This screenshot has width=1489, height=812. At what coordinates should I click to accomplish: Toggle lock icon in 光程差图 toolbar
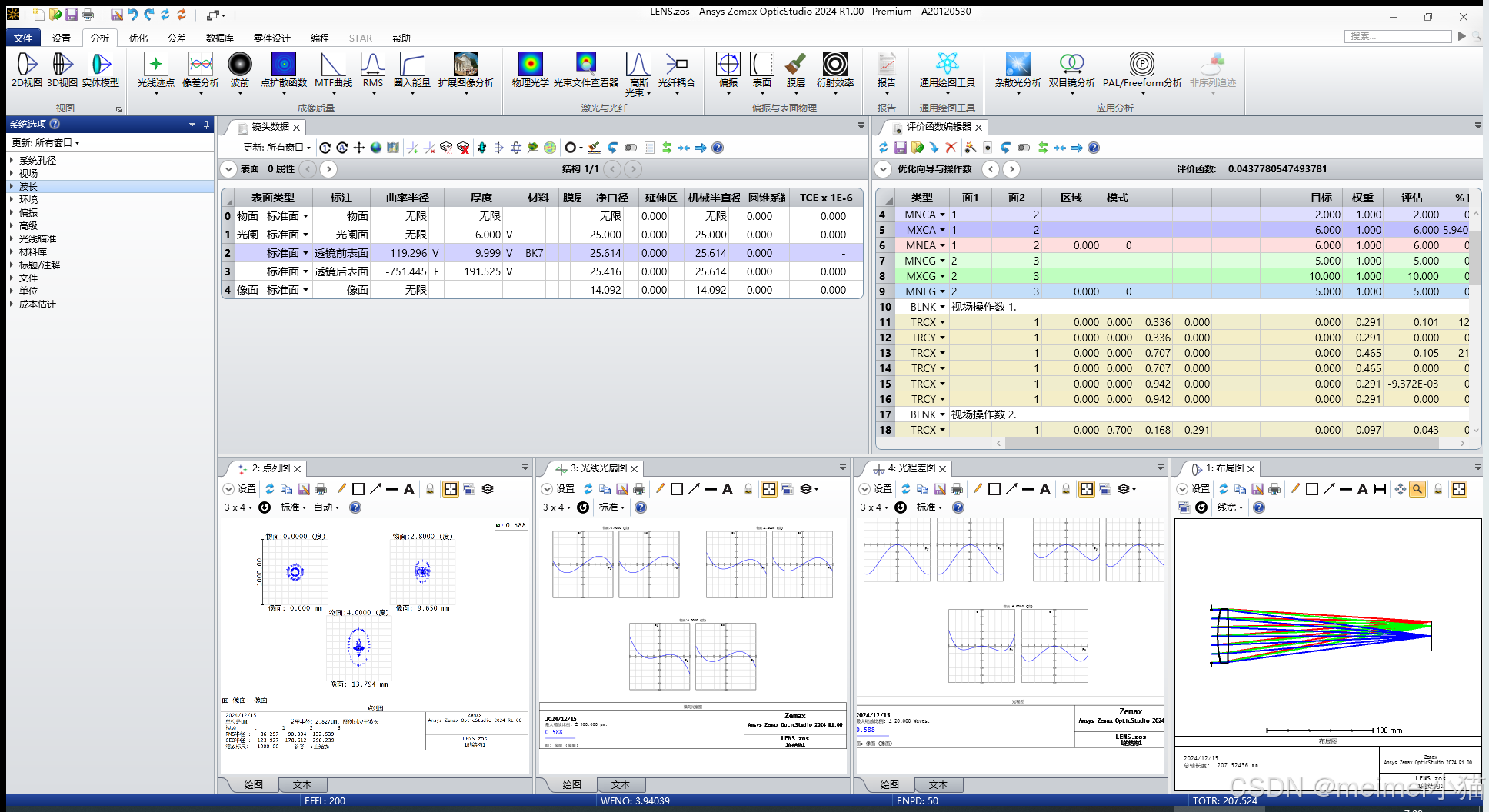tap(1066, 489)
